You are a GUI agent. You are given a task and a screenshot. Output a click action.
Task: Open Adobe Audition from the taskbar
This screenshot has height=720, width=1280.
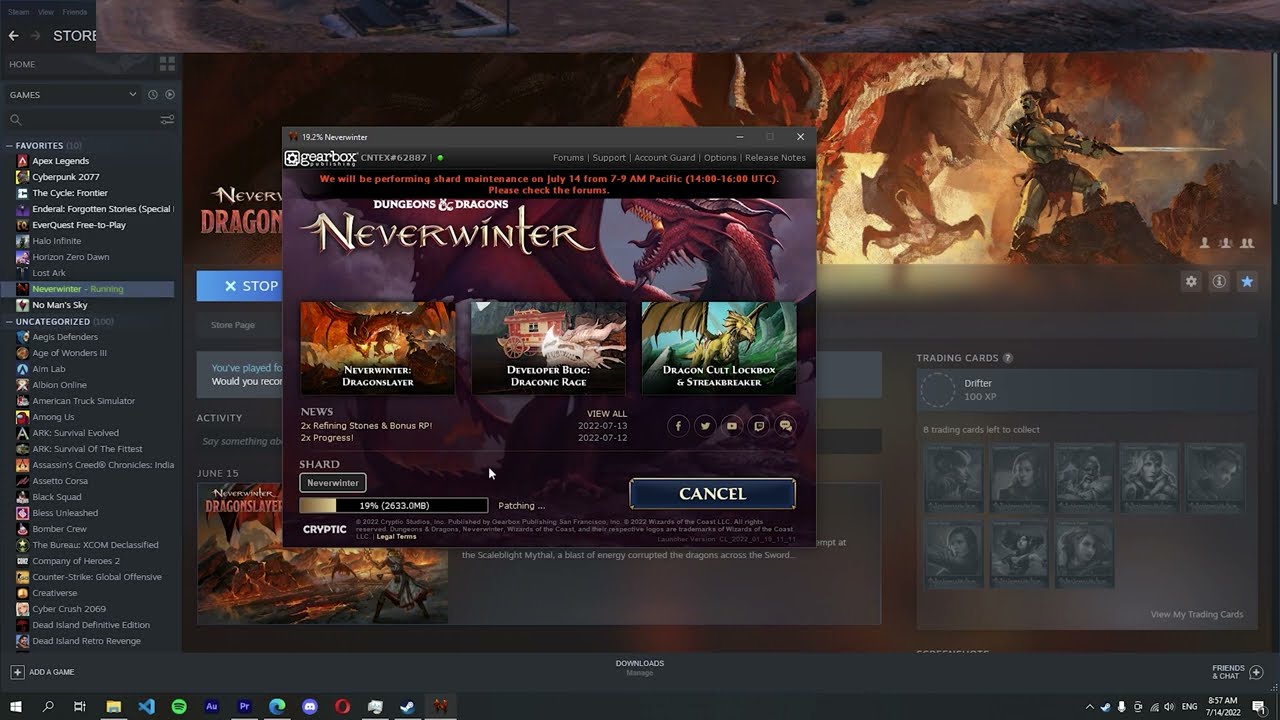pyautogui.click(x=212, y=706)
